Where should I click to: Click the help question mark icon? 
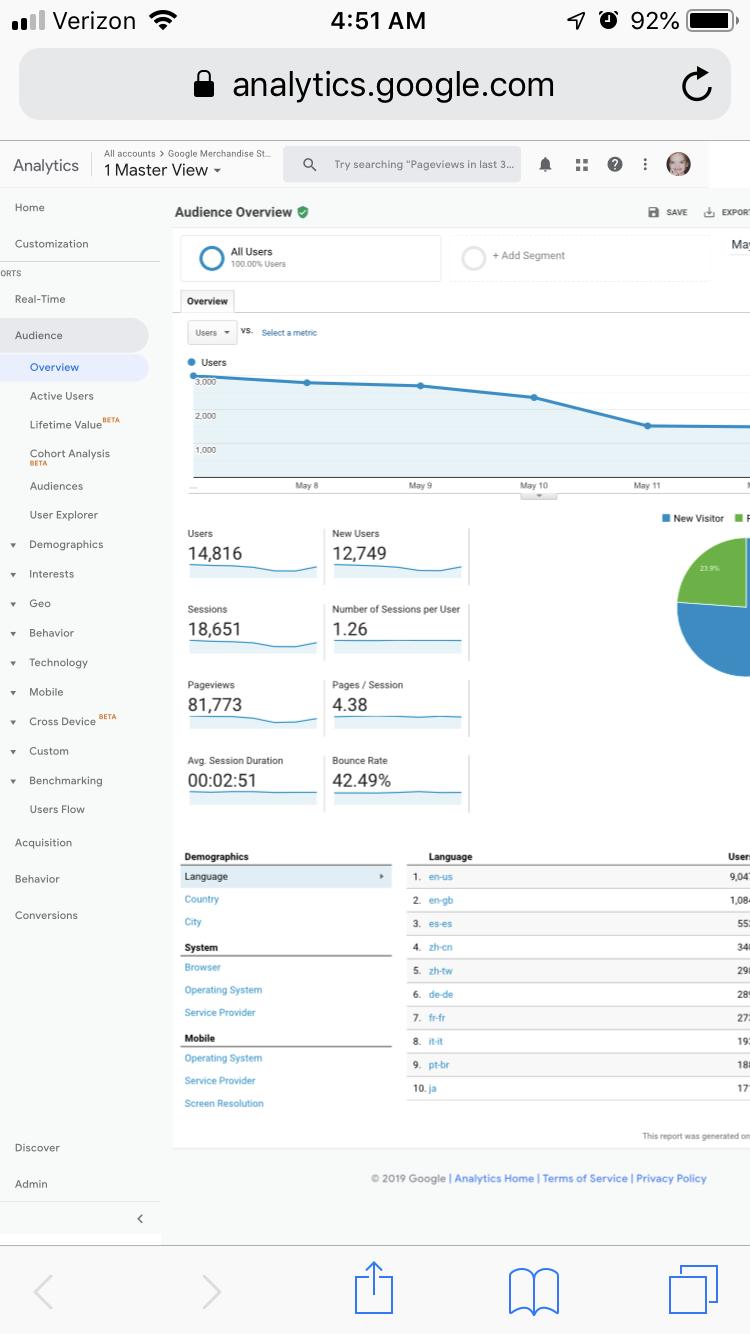pyautogui.click(x=615, y=165)
